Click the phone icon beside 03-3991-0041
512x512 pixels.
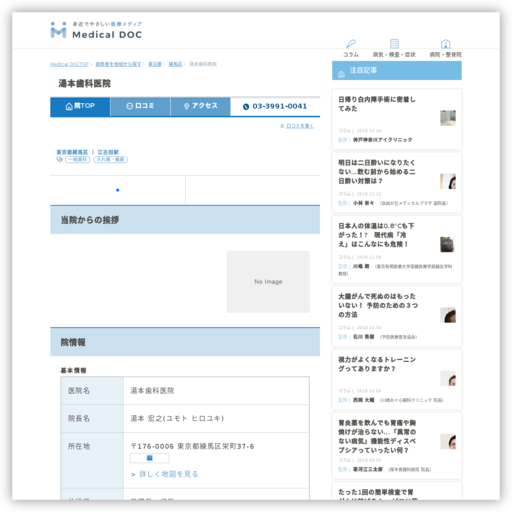[246, 107]
